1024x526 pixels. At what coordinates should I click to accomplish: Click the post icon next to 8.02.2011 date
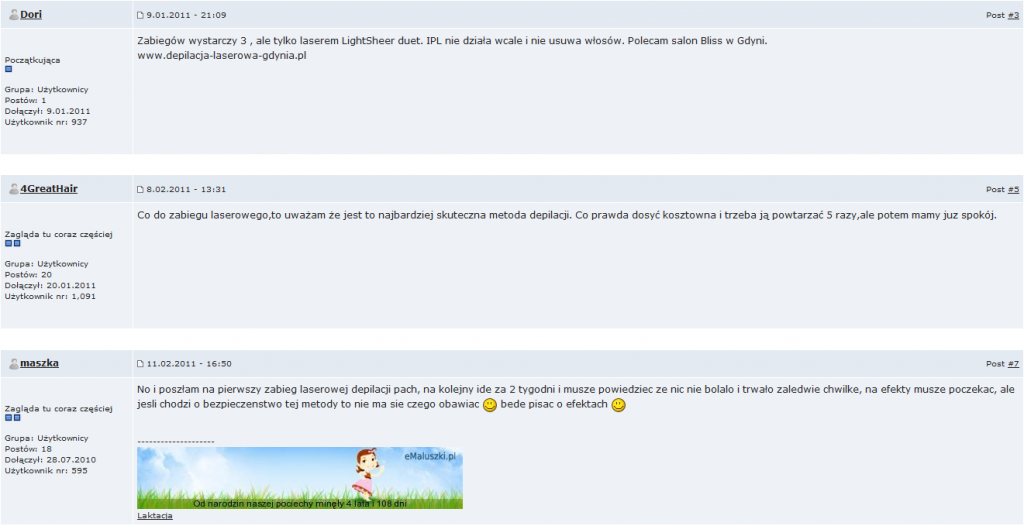tap(140, 189)
